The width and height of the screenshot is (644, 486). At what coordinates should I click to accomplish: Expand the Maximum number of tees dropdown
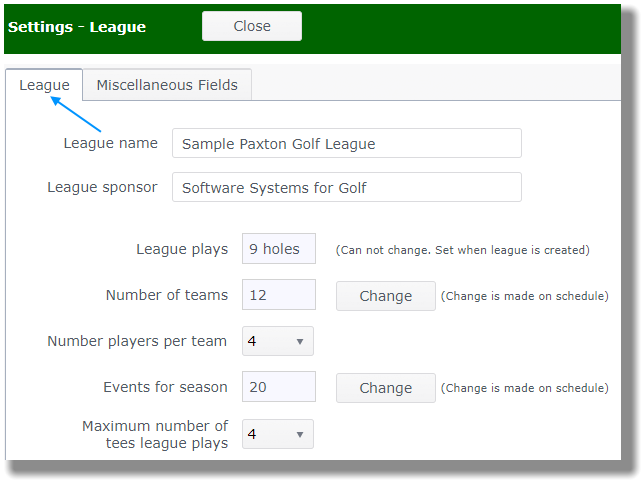(278, 434)
